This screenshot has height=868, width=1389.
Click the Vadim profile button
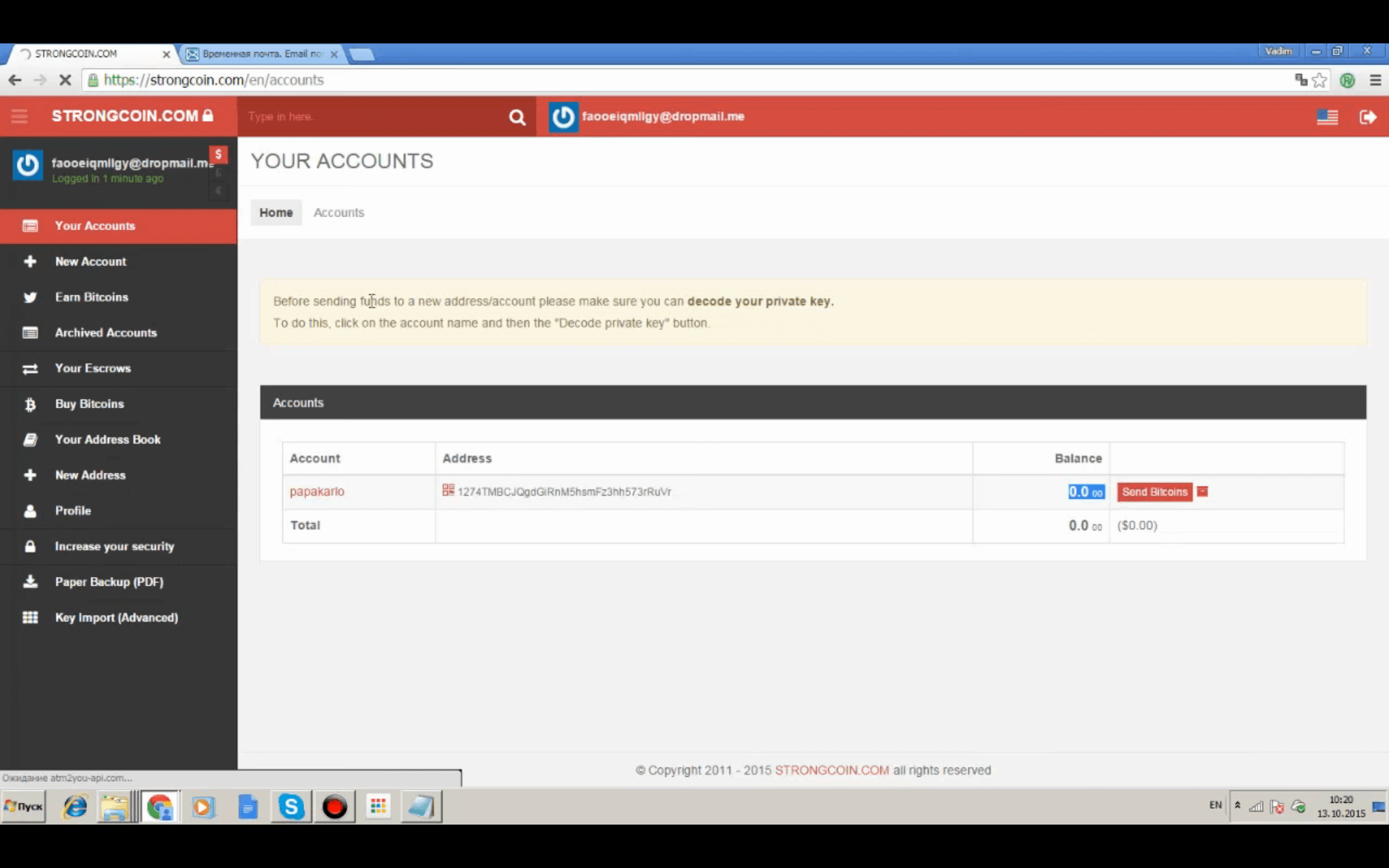(1279, 51)
